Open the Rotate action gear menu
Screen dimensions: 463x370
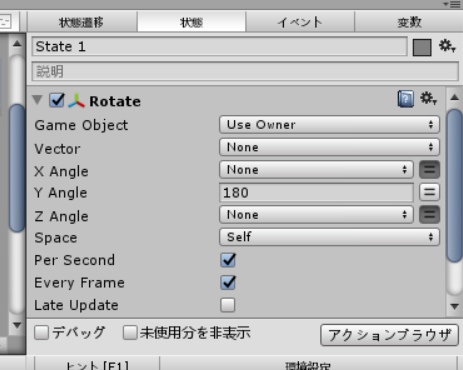point(428,99)
